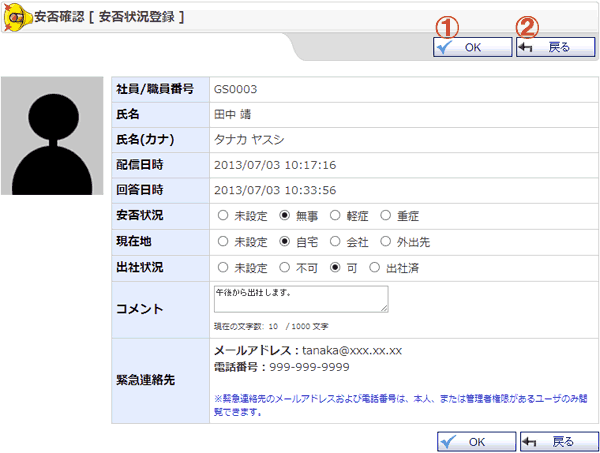Click the bottom 戻る (back) button
The height and width of the screenshot is (453, 600).
click(x=559, y=442)
